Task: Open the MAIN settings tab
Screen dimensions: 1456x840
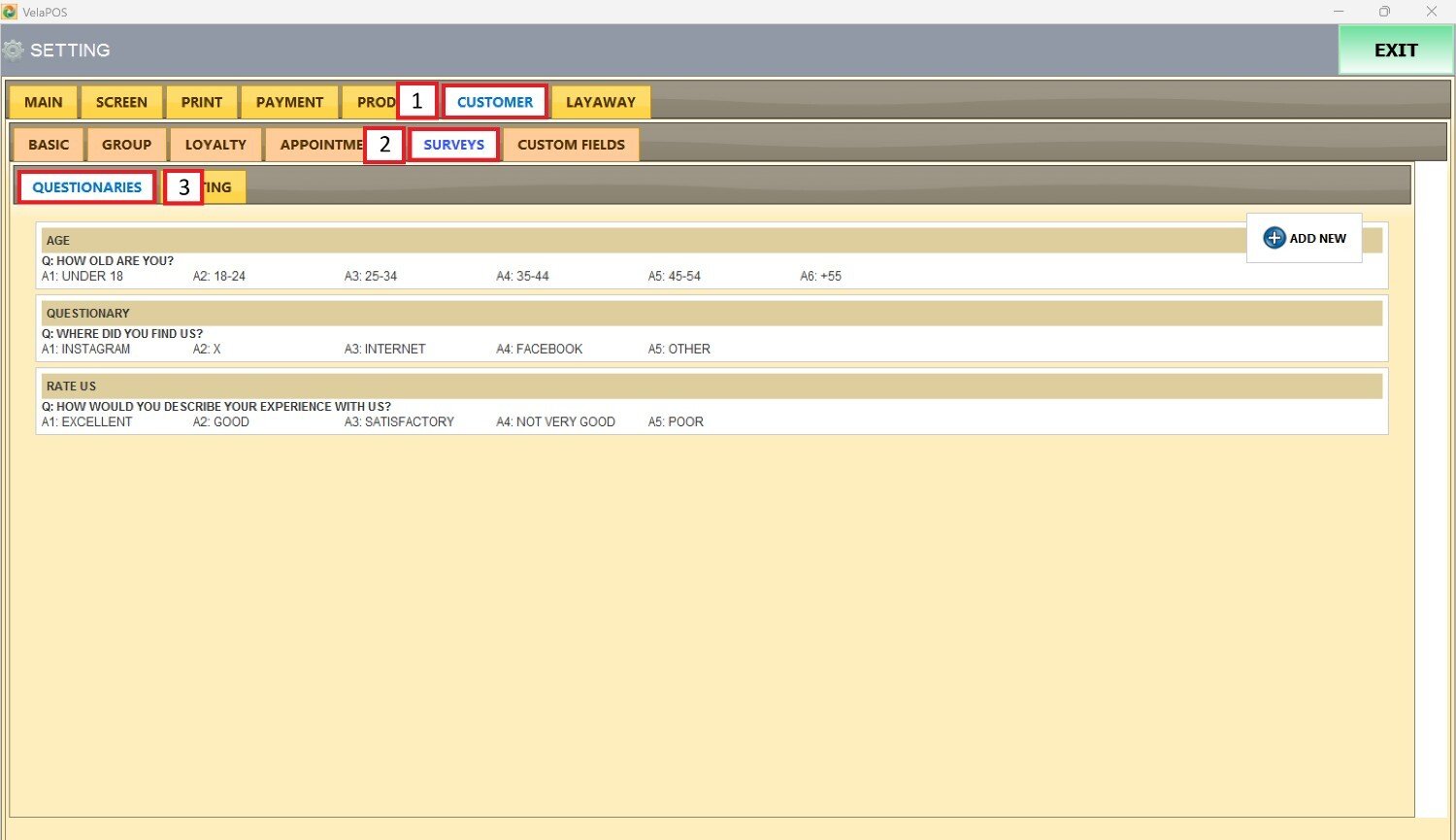Action: pos(43,102)
